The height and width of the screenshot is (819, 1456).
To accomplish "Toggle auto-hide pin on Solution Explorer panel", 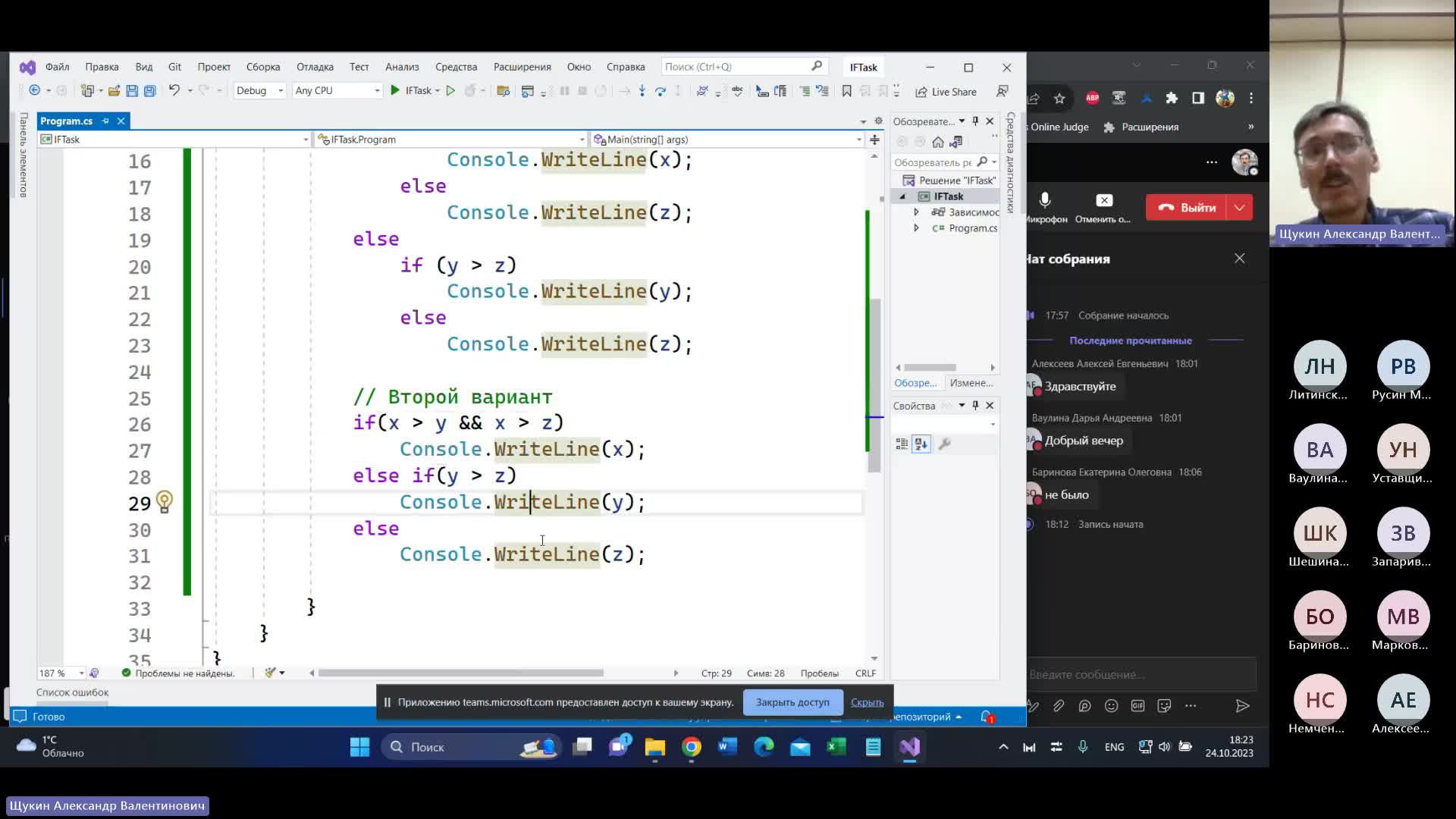I will point(976,121).
